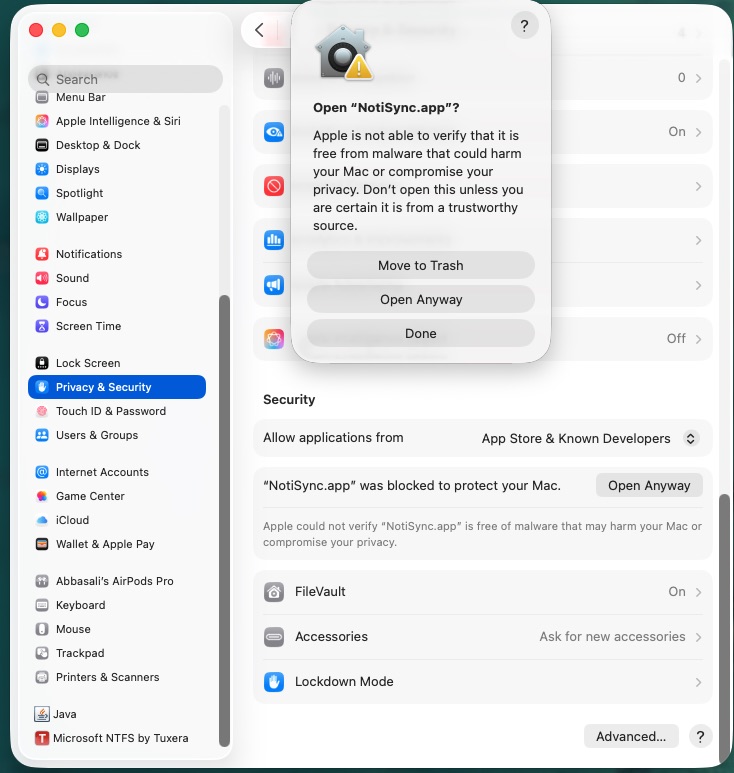This screenshot has width=734, height=773.
Task: Click the Java preference pane icon
Action: [42, 714]
